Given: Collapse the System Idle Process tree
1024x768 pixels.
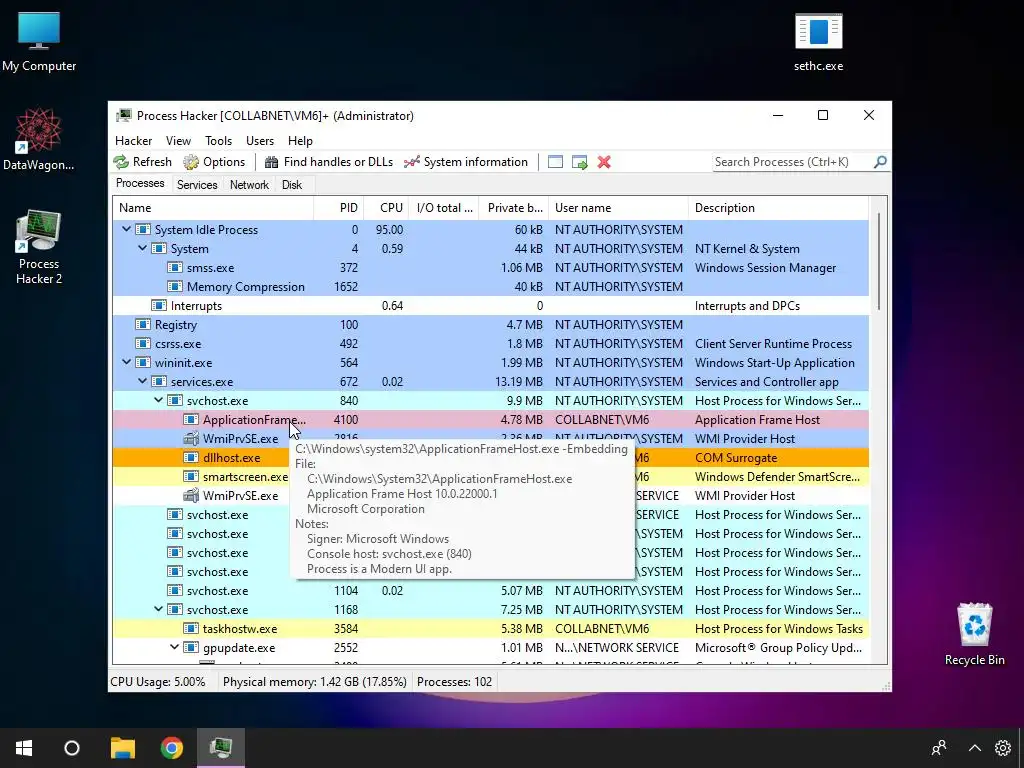Looking at the screenshot, I should pyautogui.click(x=127, y=229).
